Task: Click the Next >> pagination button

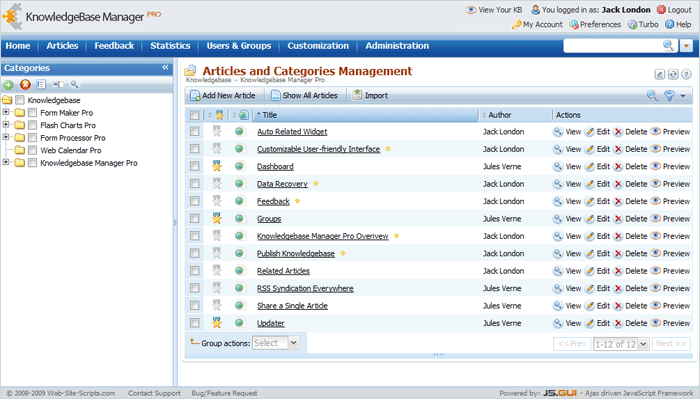Action: (671, 344)
